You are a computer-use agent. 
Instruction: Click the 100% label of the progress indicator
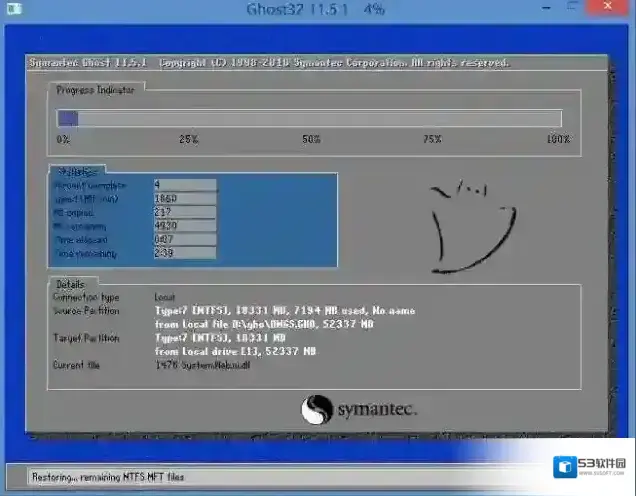557,139
